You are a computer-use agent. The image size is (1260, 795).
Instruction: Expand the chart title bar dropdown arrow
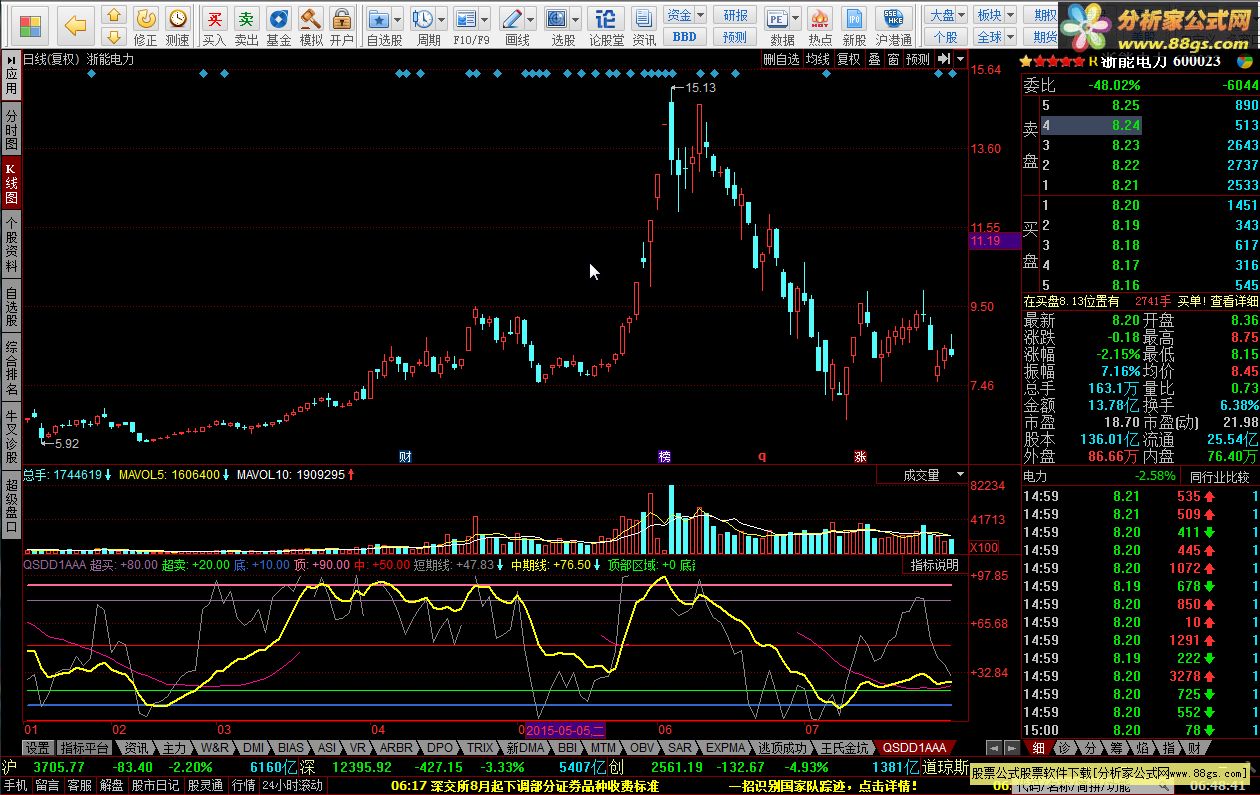960,59
